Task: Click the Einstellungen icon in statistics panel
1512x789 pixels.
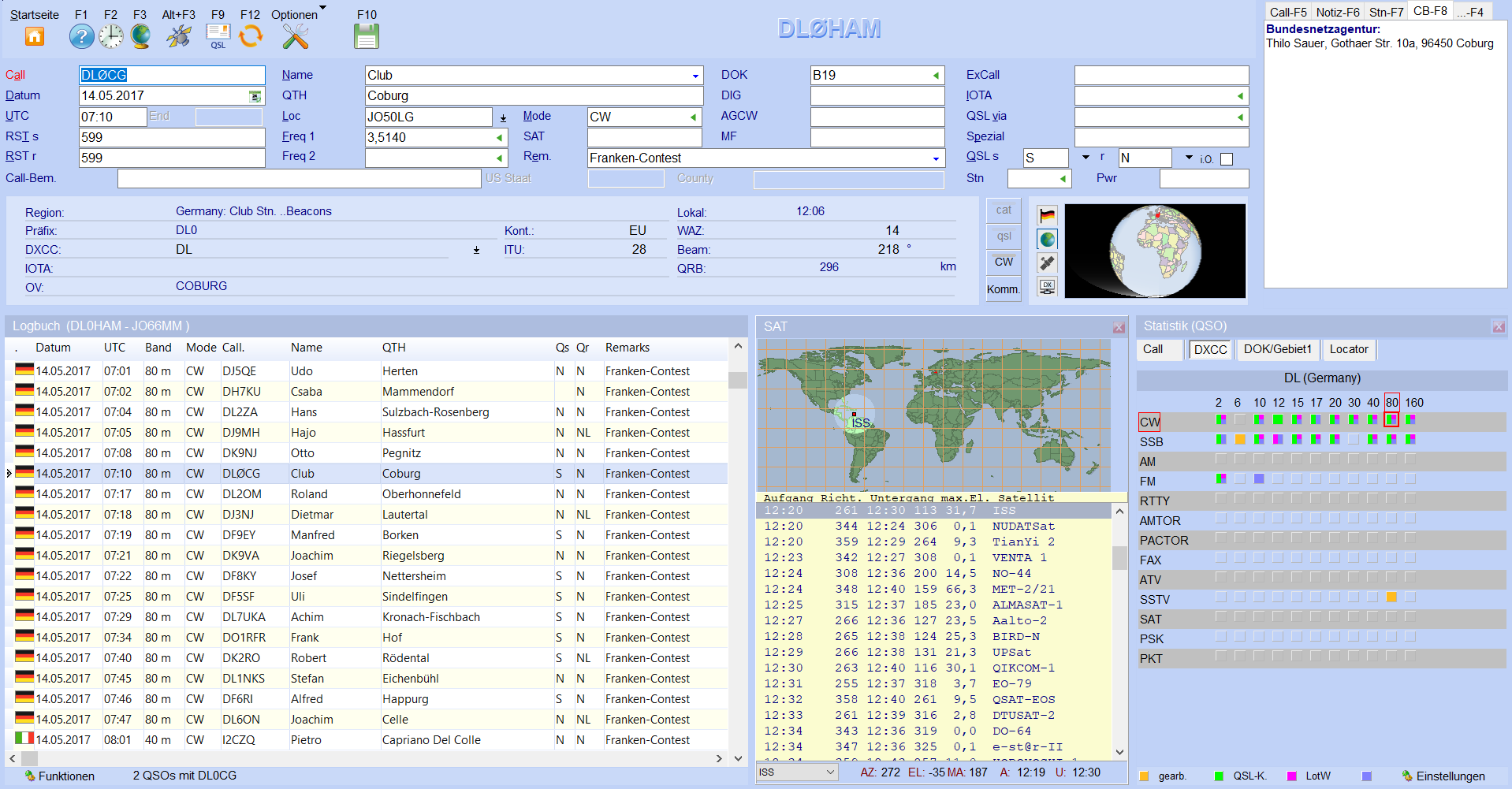Action: pyautogui.click(x=1407, y=776)
